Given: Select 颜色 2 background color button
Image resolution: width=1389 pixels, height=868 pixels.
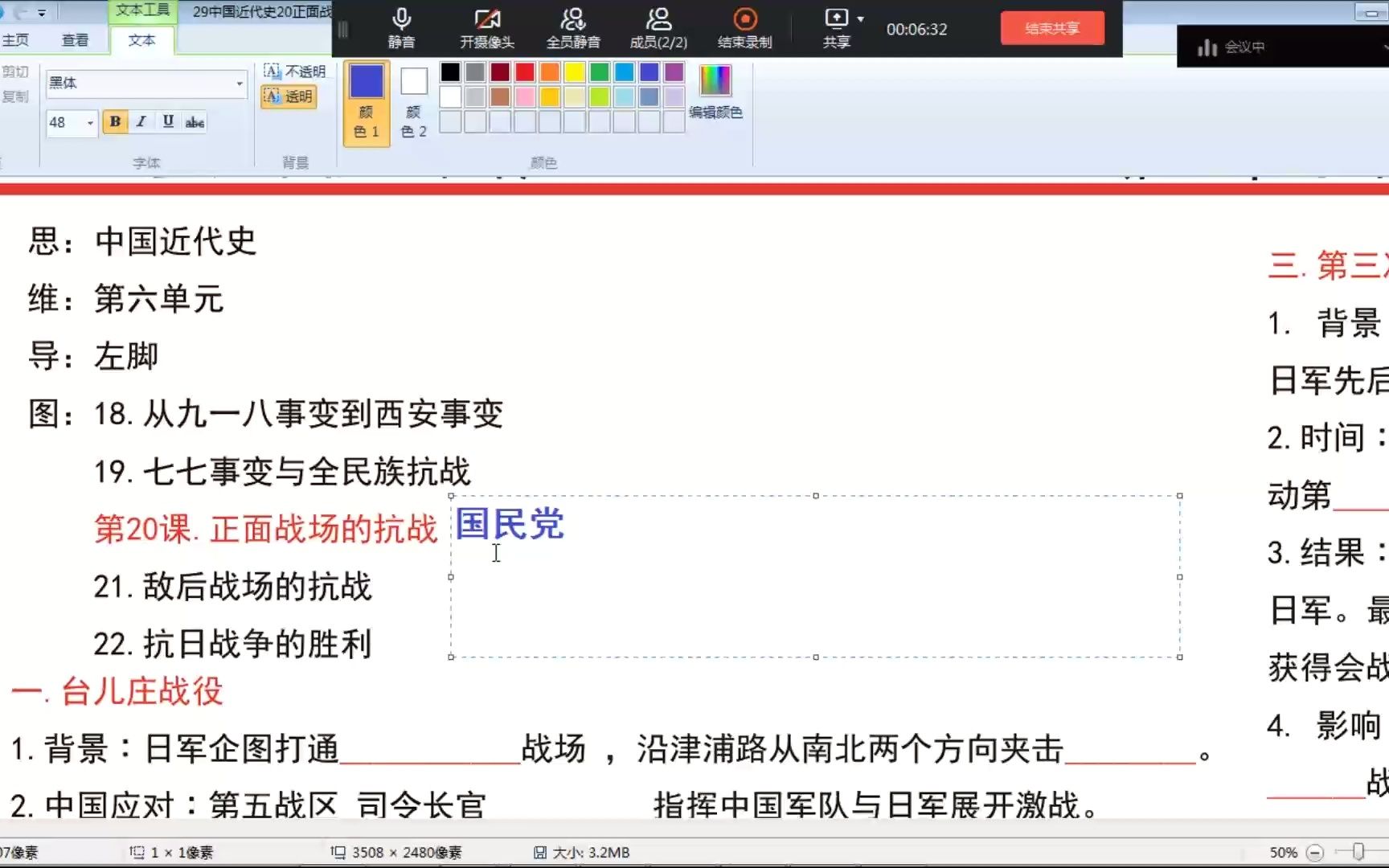Looking at the screenshot, I should click(414, 103).
